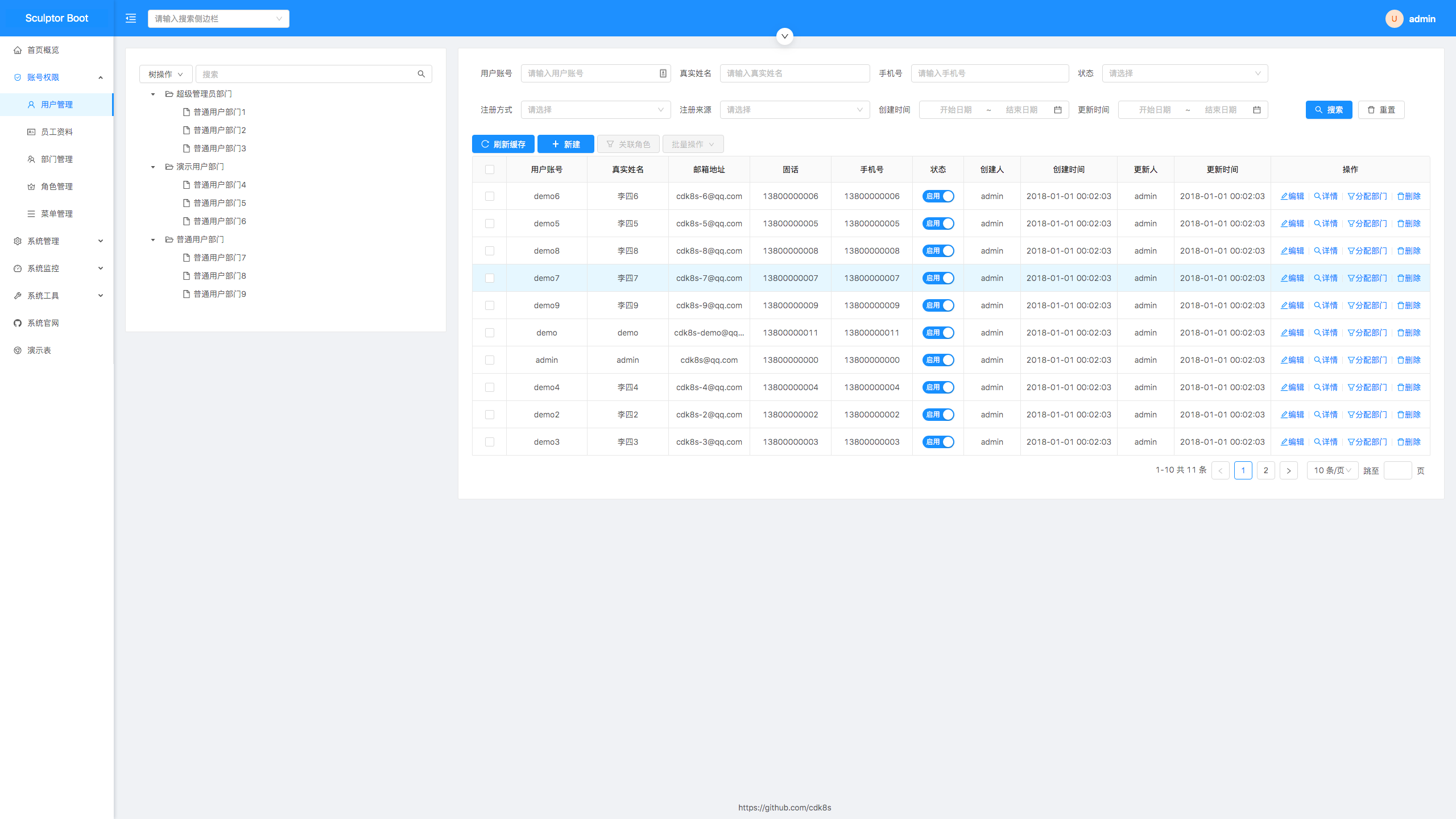
Task: Expand the 超级管理员部门 tree node
Action: (x=152, y=93)
